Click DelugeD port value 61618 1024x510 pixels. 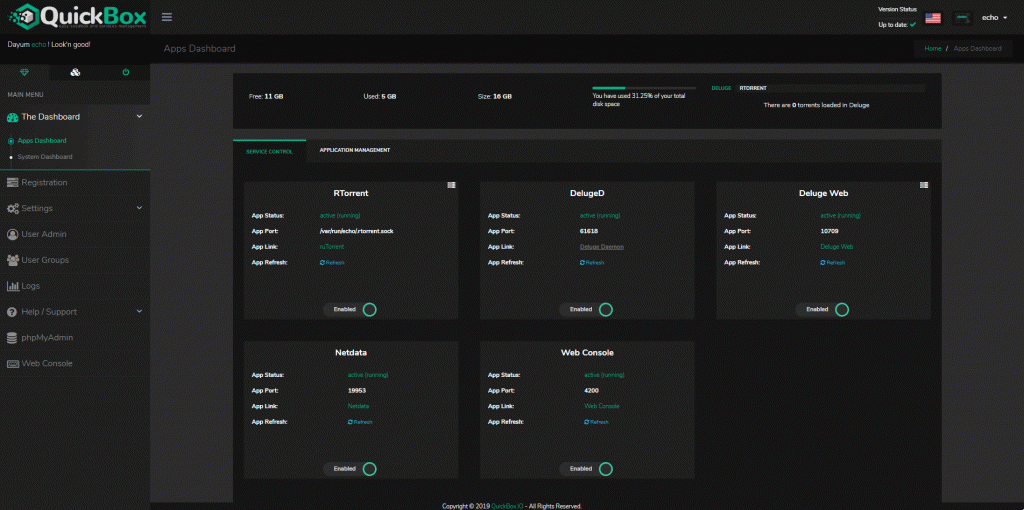588,231
